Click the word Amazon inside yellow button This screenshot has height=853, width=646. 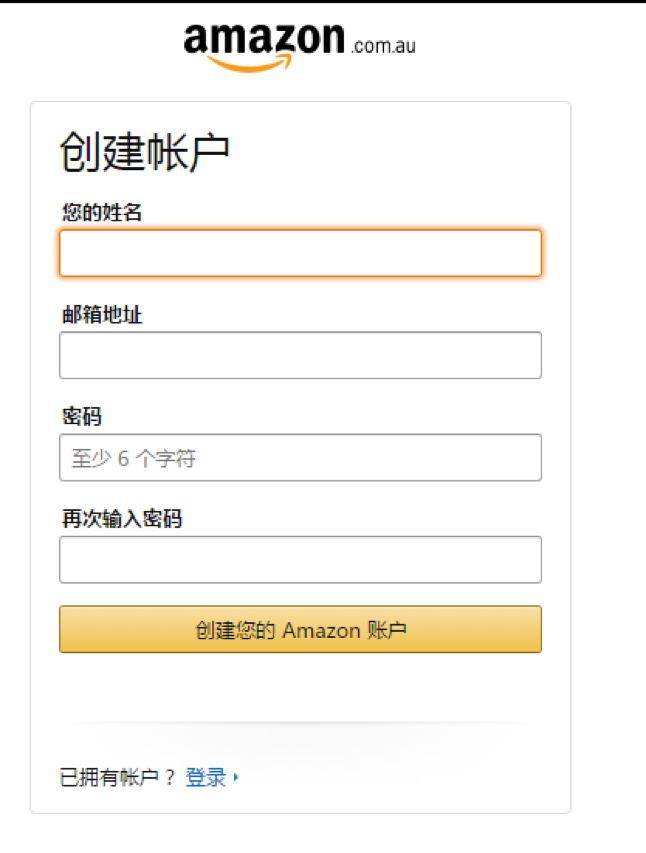point(322,631)
